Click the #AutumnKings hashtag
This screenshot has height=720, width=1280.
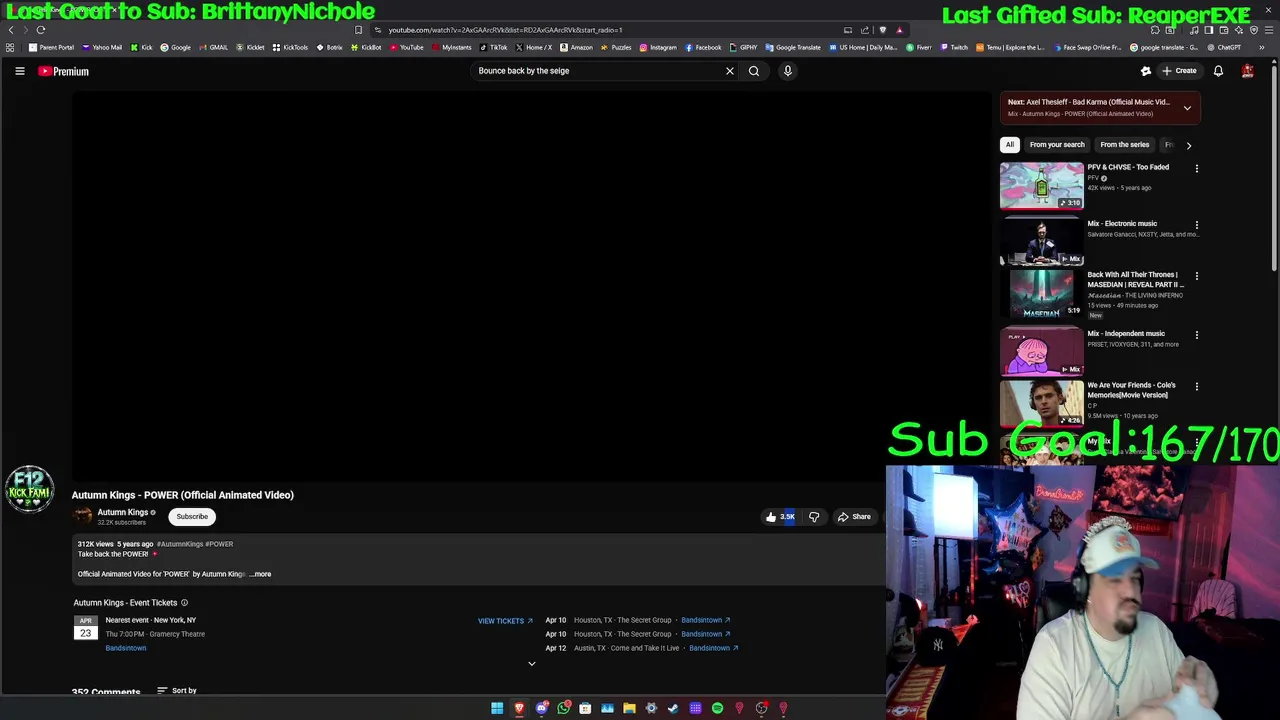pos(180,544)
